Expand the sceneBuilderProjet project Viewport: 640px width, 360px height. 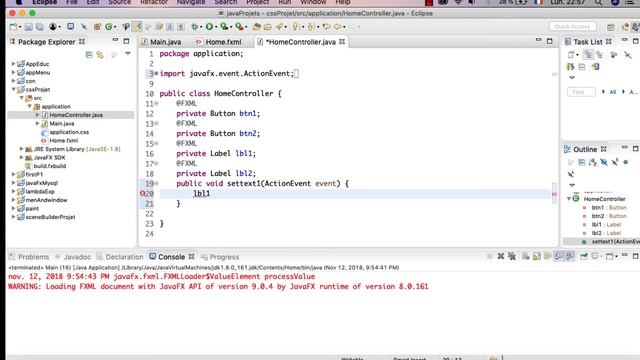tap(13, 217)
